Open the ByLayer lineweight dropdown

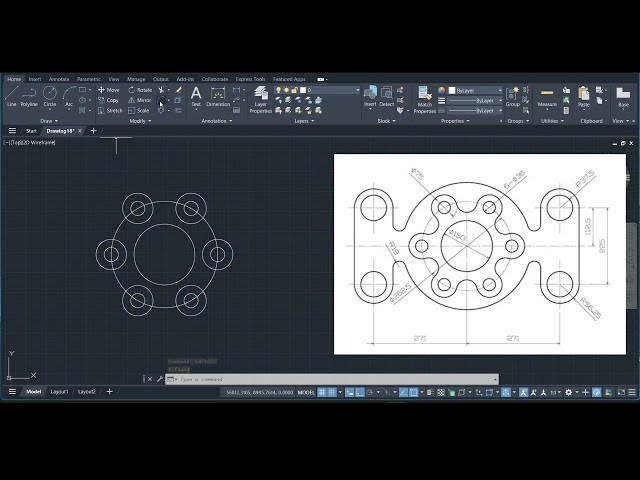click(x=500, y=100)
